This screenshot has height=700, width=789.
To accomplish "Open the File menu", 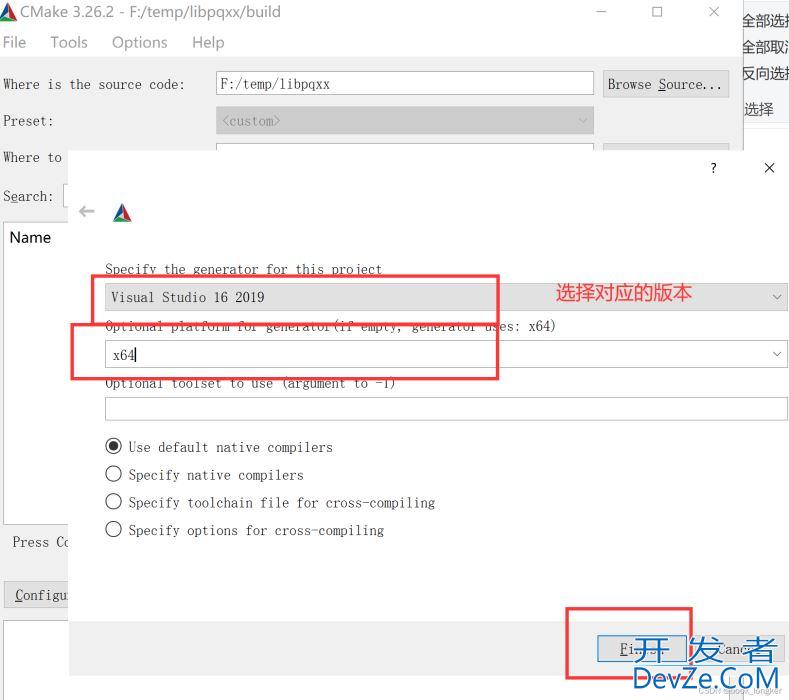I will 14,42.
